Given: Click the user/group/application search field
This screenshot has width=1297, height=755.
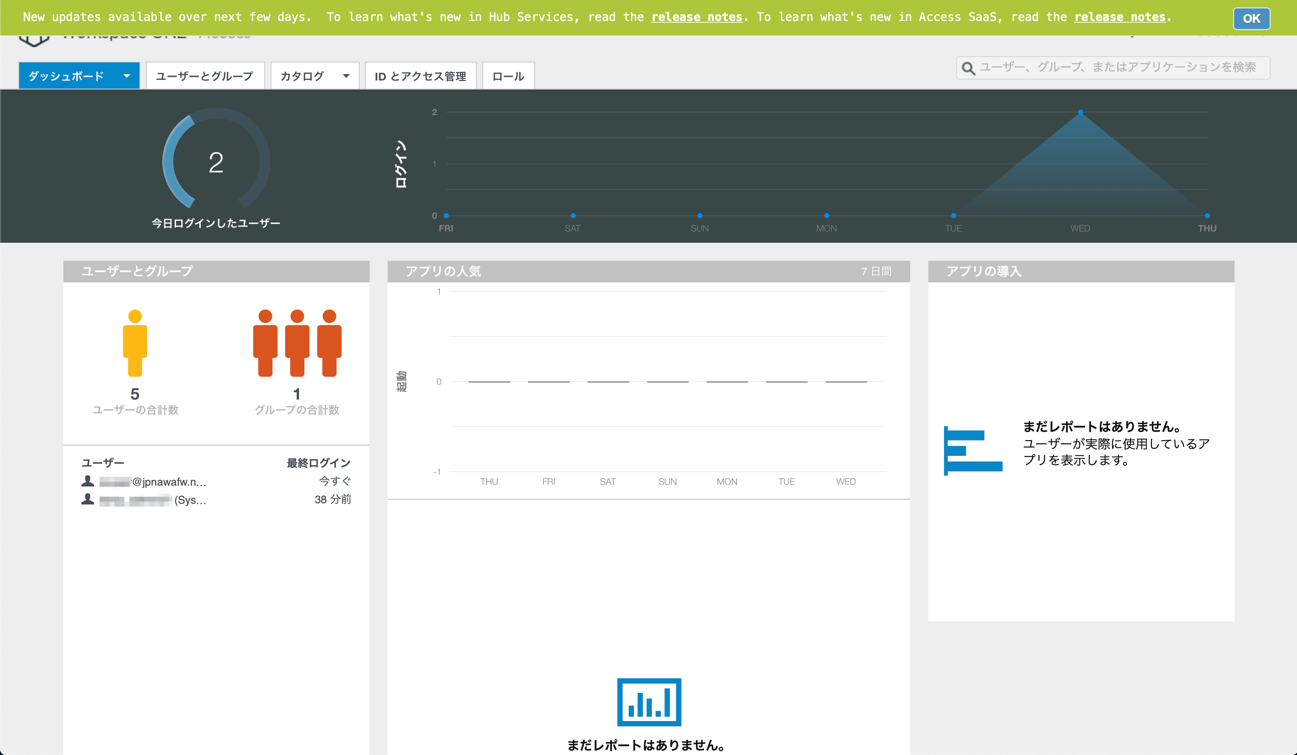Looking at the screenshot, I should (x=1113, y=67).
